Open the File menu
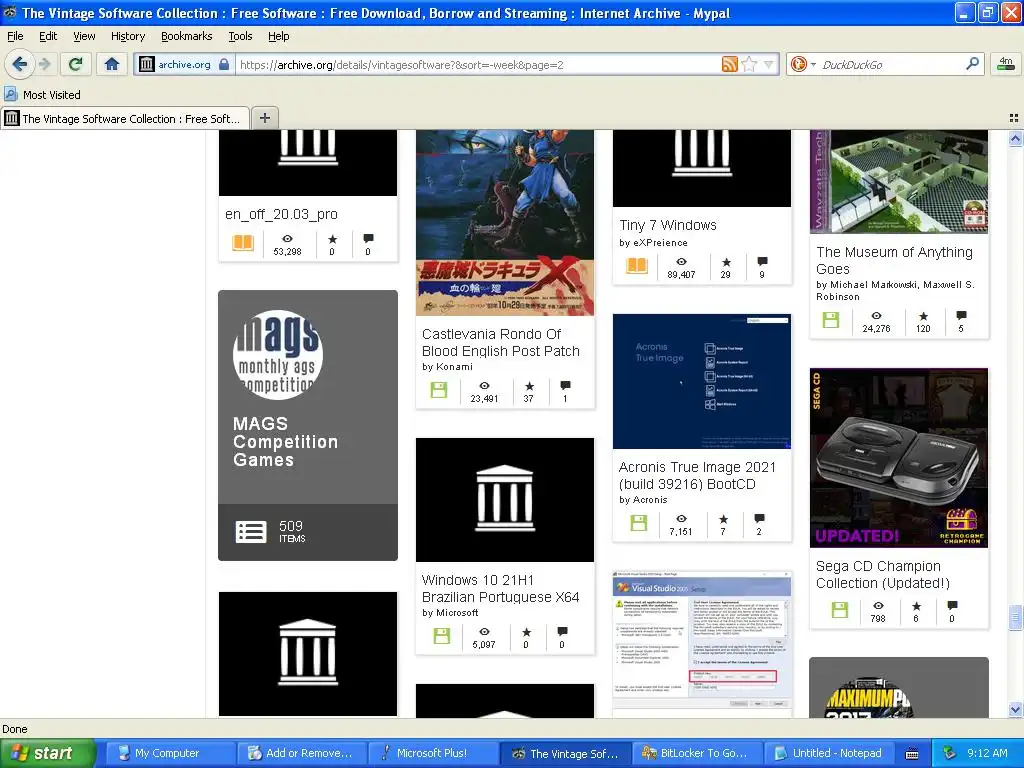The image size is (1024, 768). click(x=15, y=36)
